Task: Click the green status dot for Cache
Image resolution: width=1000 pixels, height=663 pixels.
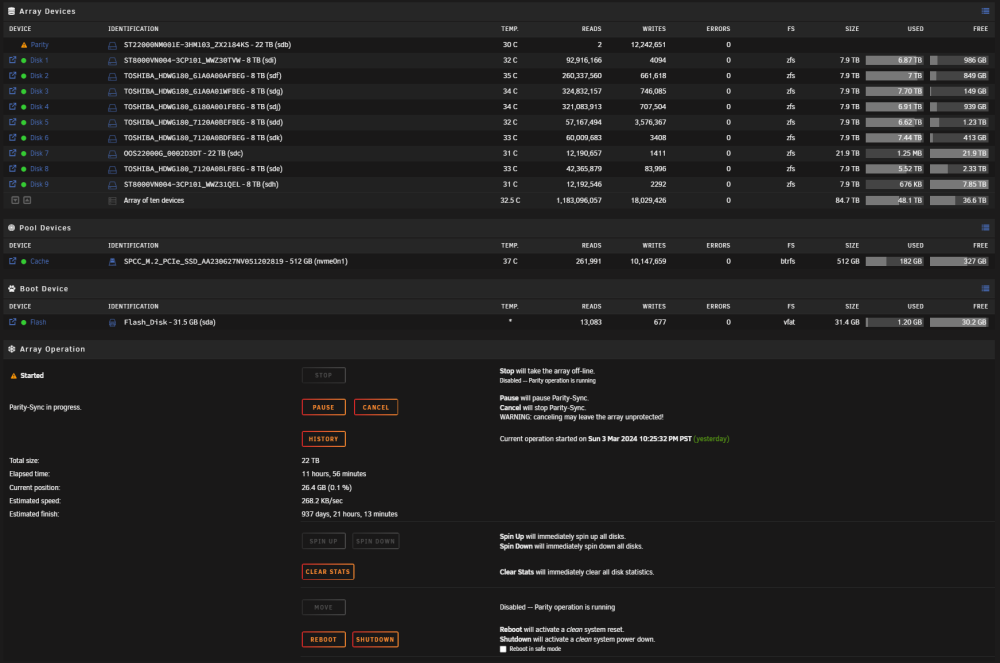Action: pos(24,261)
